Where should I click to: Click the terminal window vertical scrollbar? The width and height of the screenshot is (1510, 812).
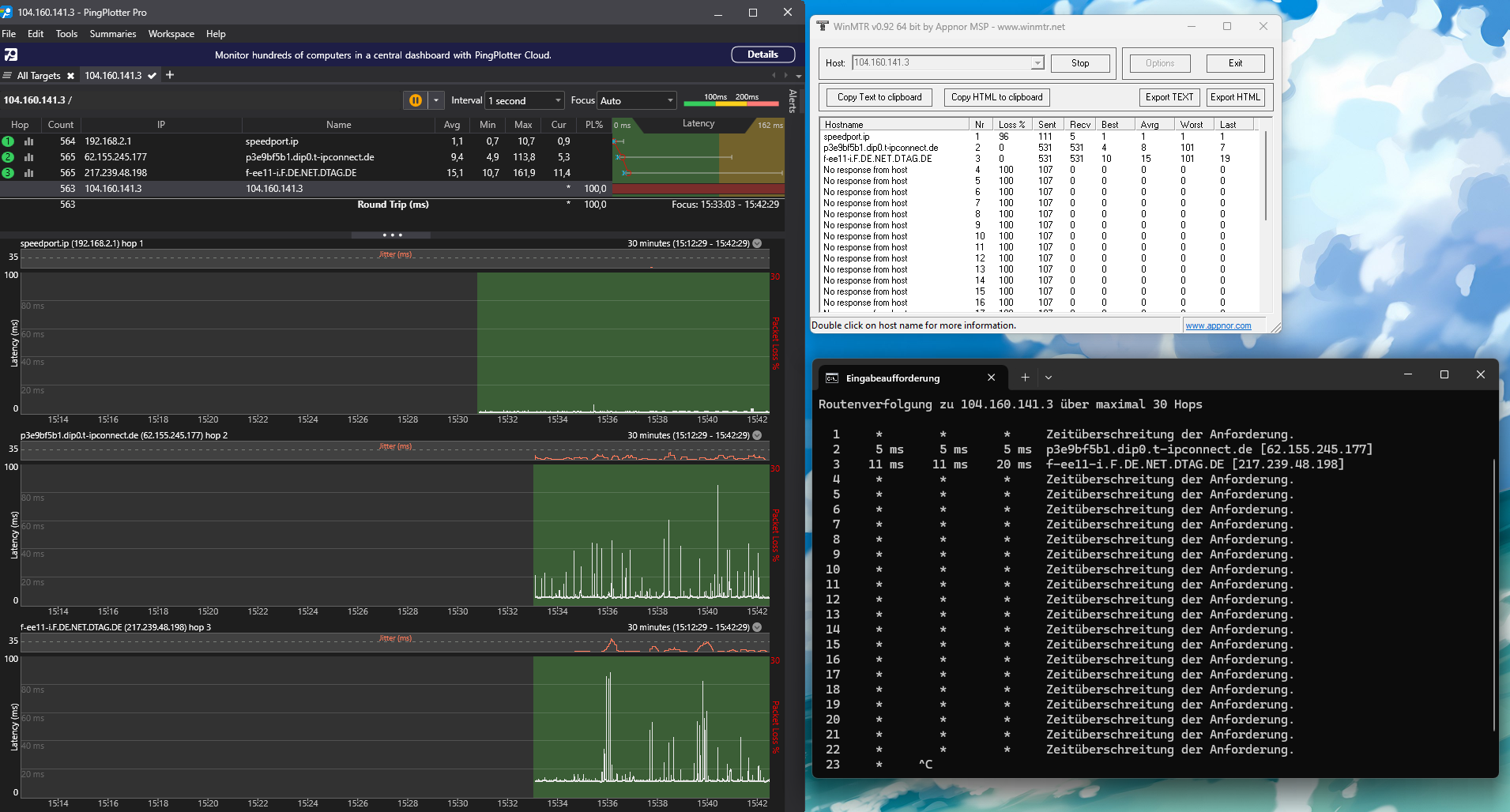[x=1493, y=596]
